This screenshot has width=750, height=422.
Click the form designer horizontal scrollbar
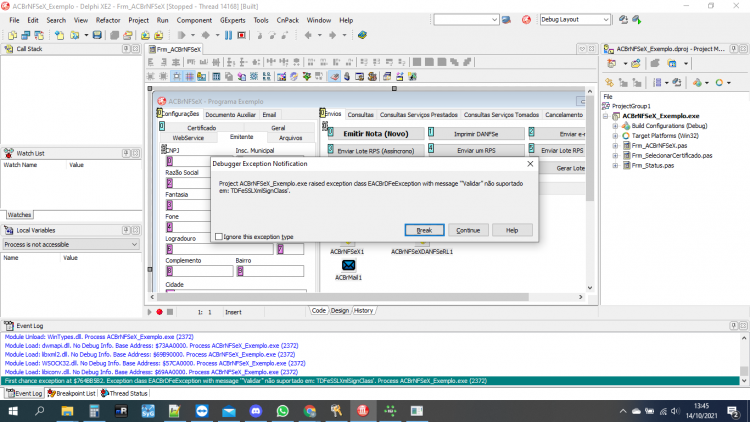(x=343, y=297)
